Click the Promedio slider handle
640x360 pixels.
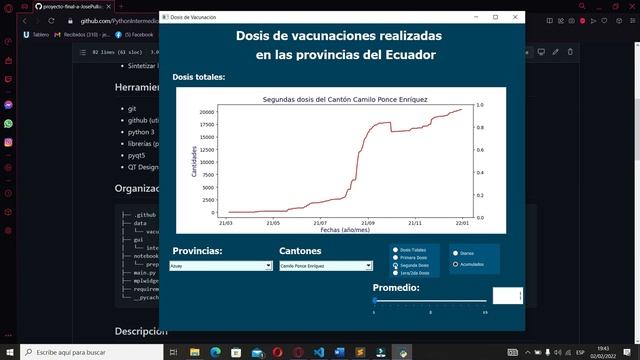tap(375, 301)
